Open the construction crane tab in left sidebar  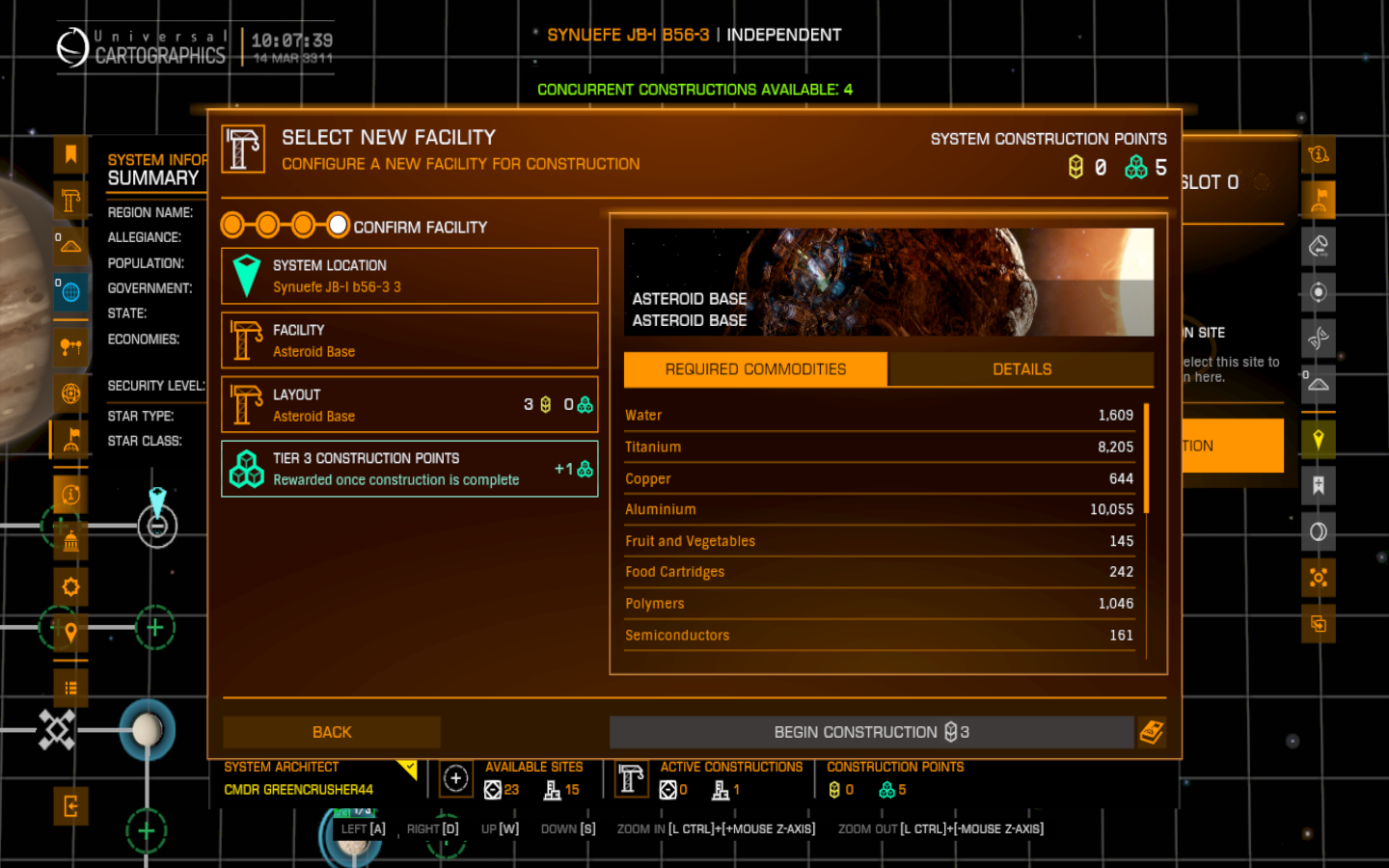pos(70,201)
